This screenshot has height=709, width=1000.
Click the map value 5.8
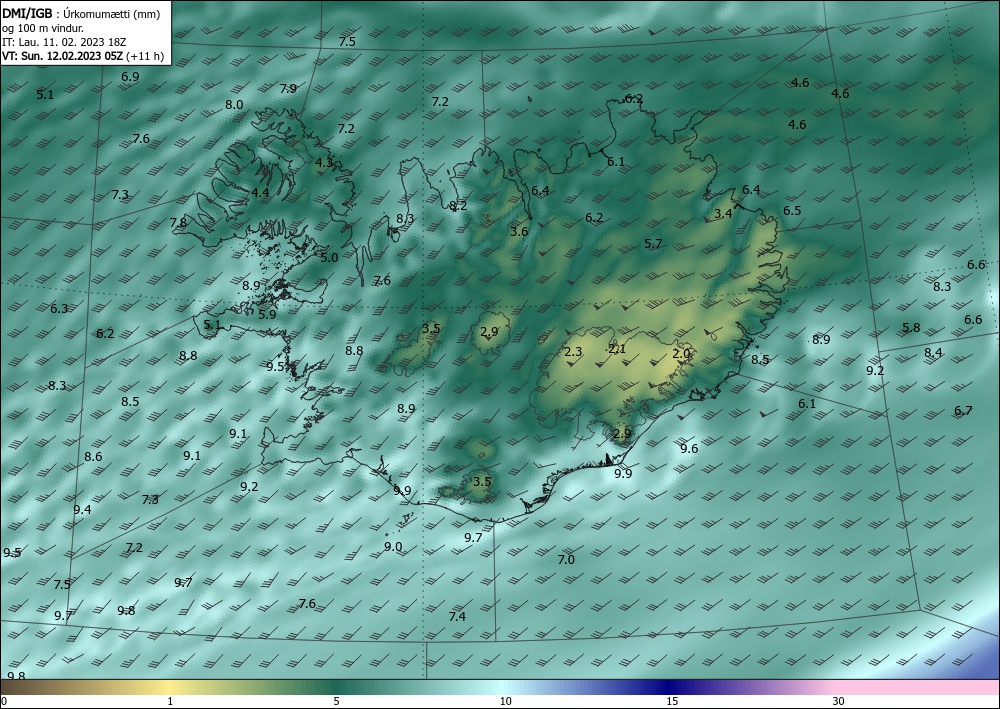point(911,328)
